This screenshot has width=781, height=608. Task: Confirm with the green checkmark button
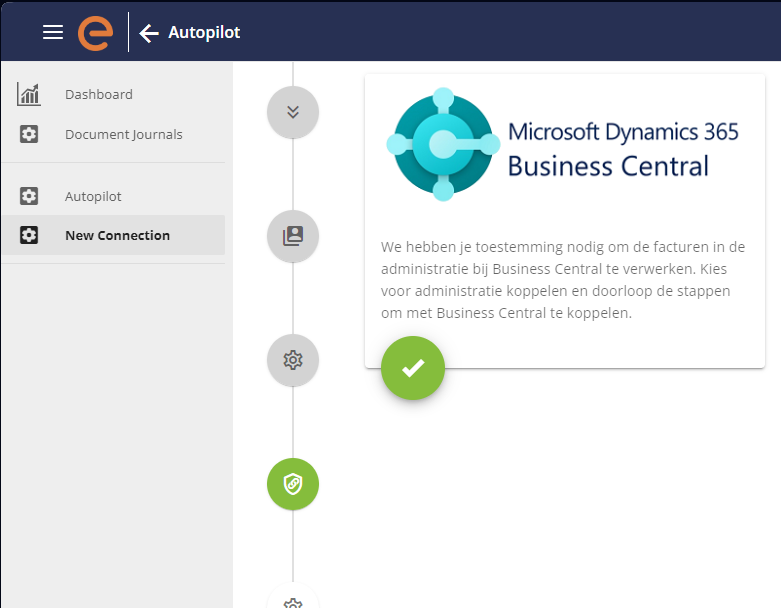[x=413, y=368]
